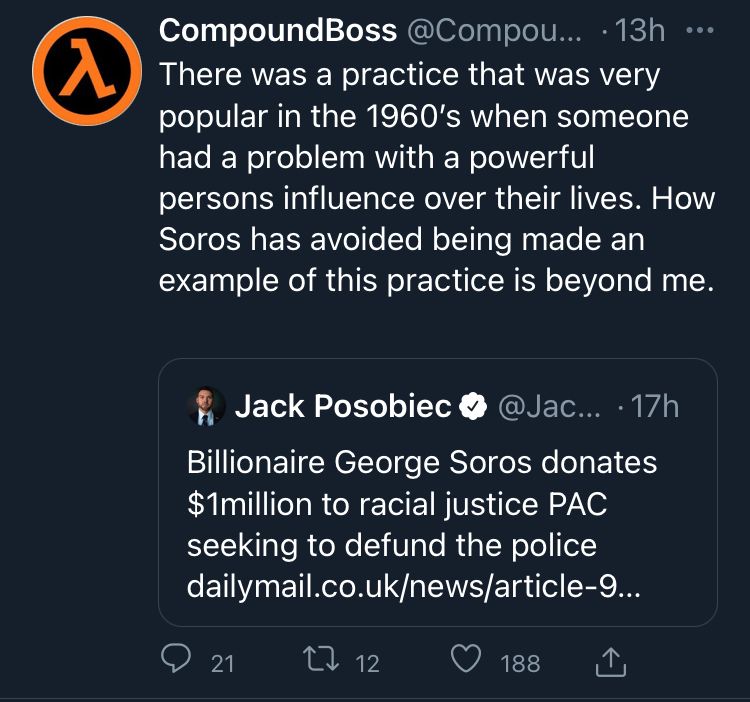Viewport: 750px width, 702px height.
Task: Click the retweet count of 12
Action: pos(369,662)
